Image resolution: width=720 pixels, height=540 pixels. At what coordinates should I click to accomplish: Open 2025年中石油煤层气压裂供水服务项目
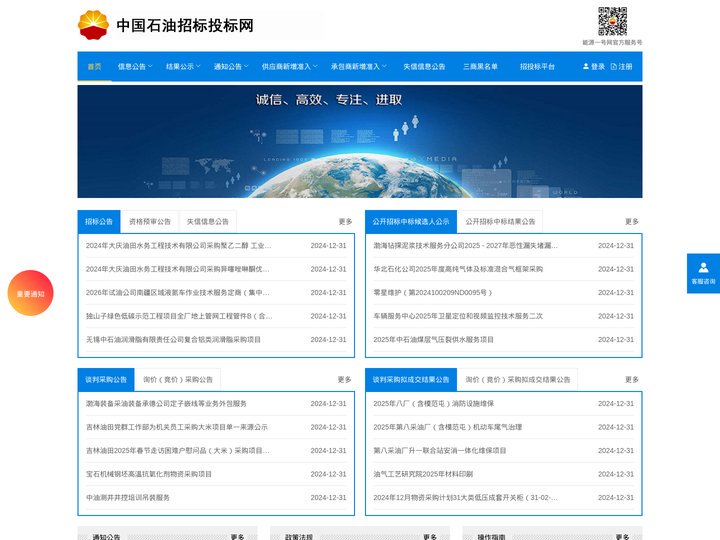[x=433, y=339]
